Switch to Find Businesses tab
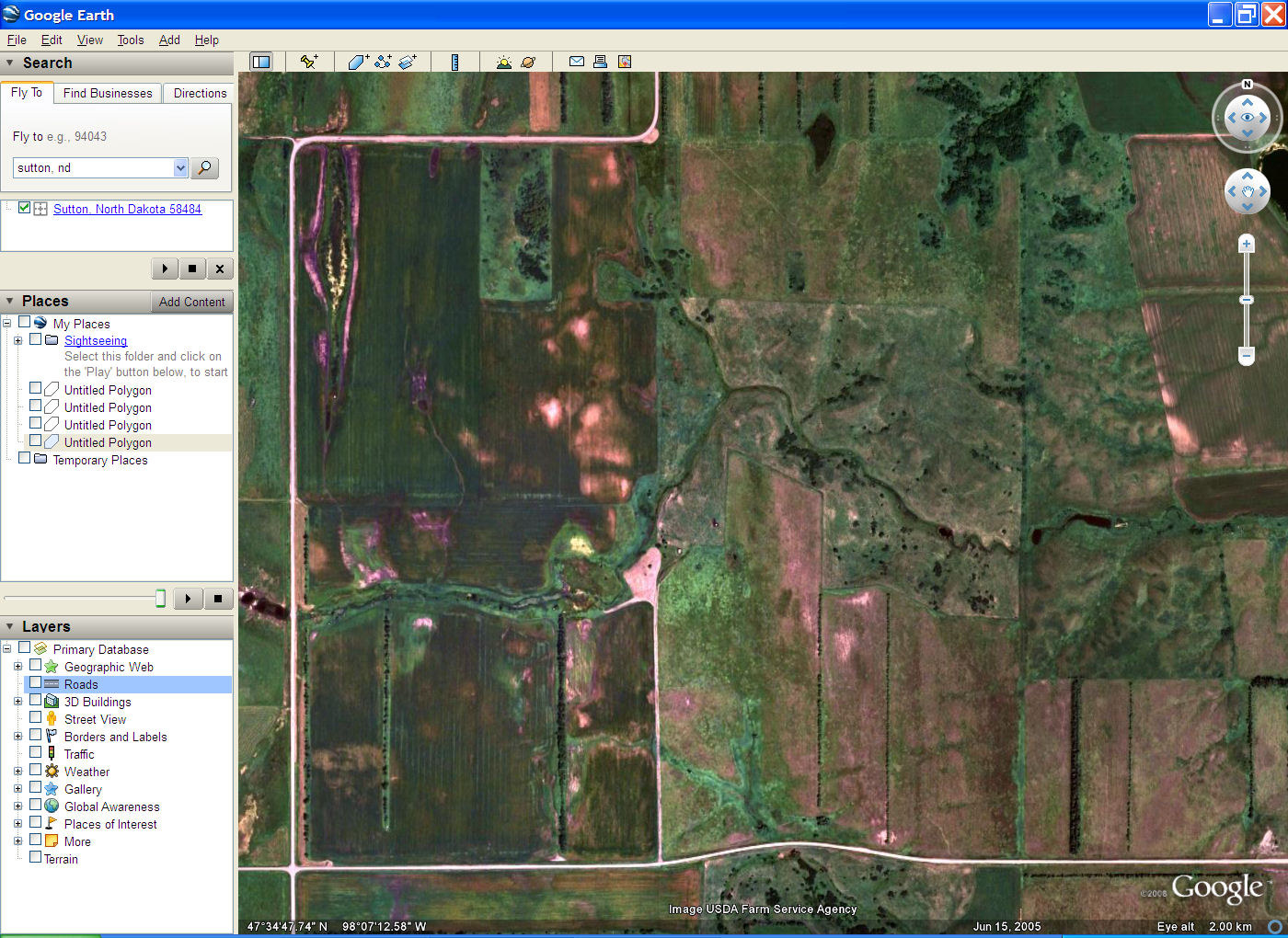The image size is (1288, 938). (x=108, y=93)
